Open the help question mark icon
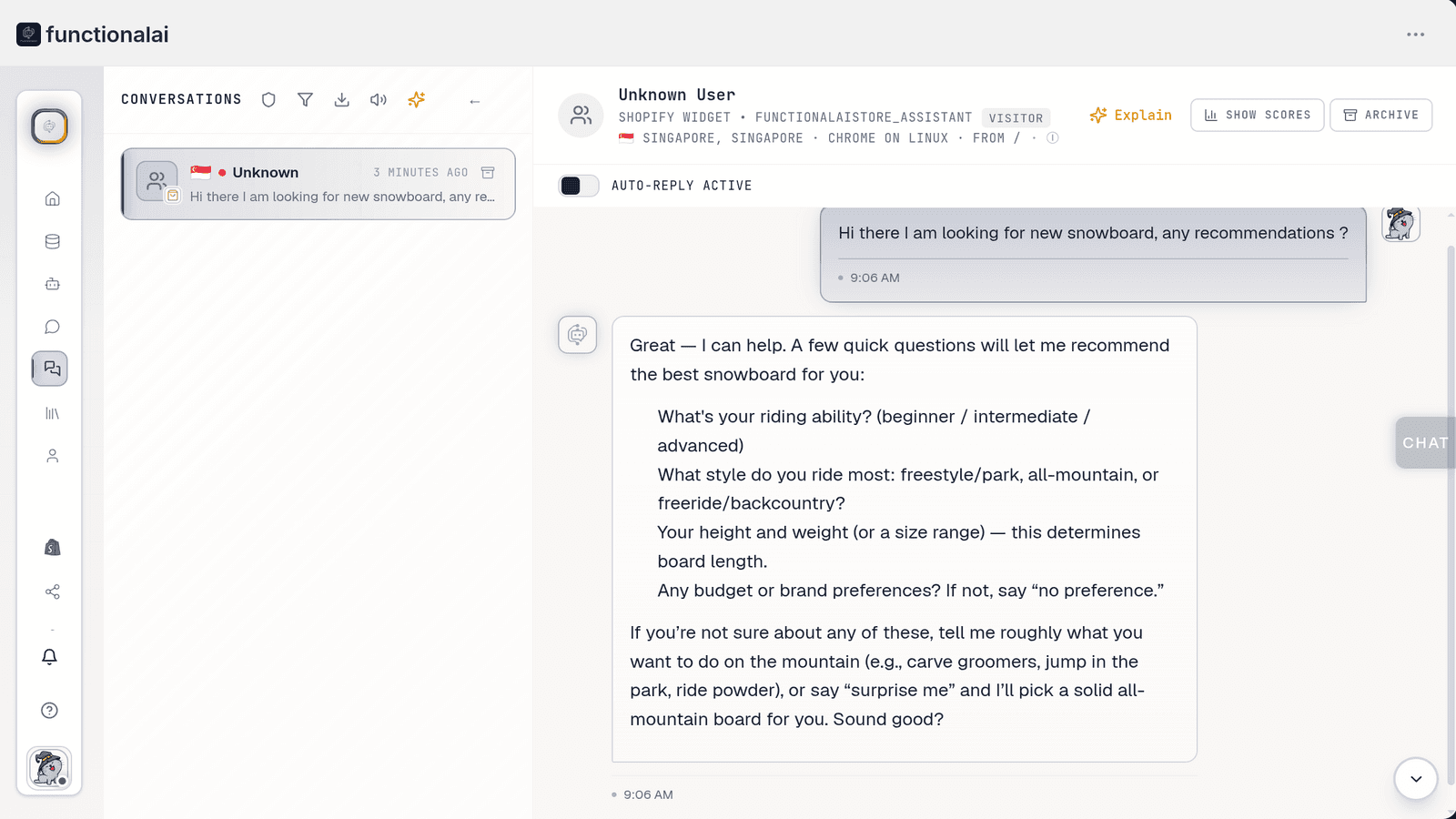 click(49, 711)
